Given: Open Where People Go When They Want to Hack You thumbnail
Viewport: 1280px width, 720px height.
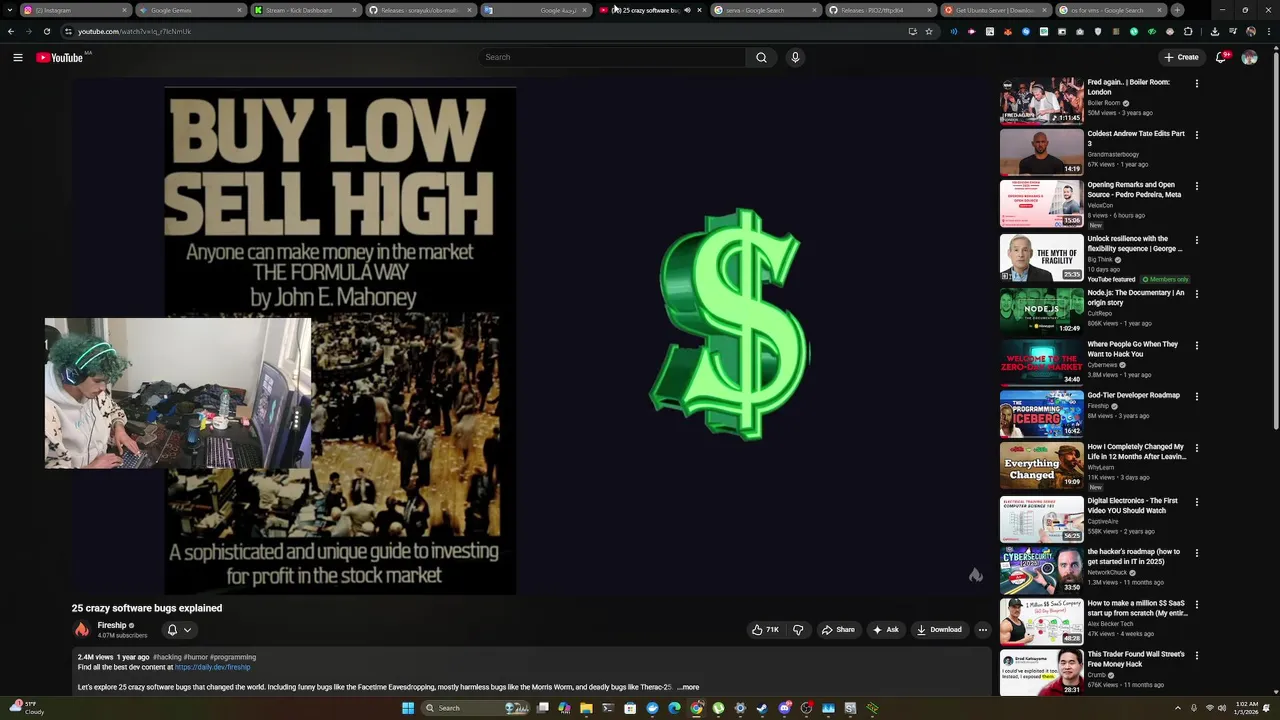Looking at the screenshot, I should pos(1042,363).
